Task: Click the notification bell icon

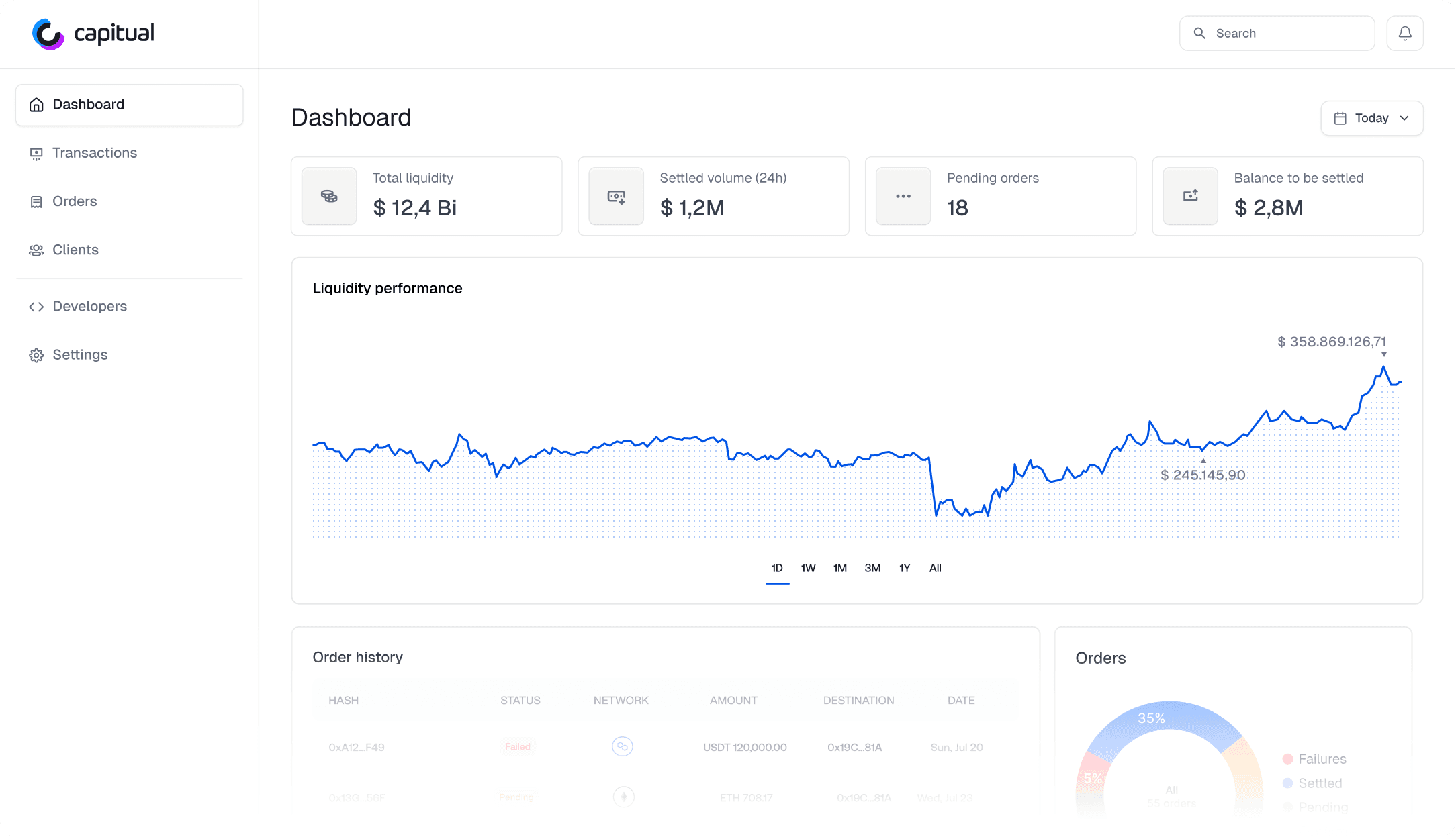Action: 1404,33
